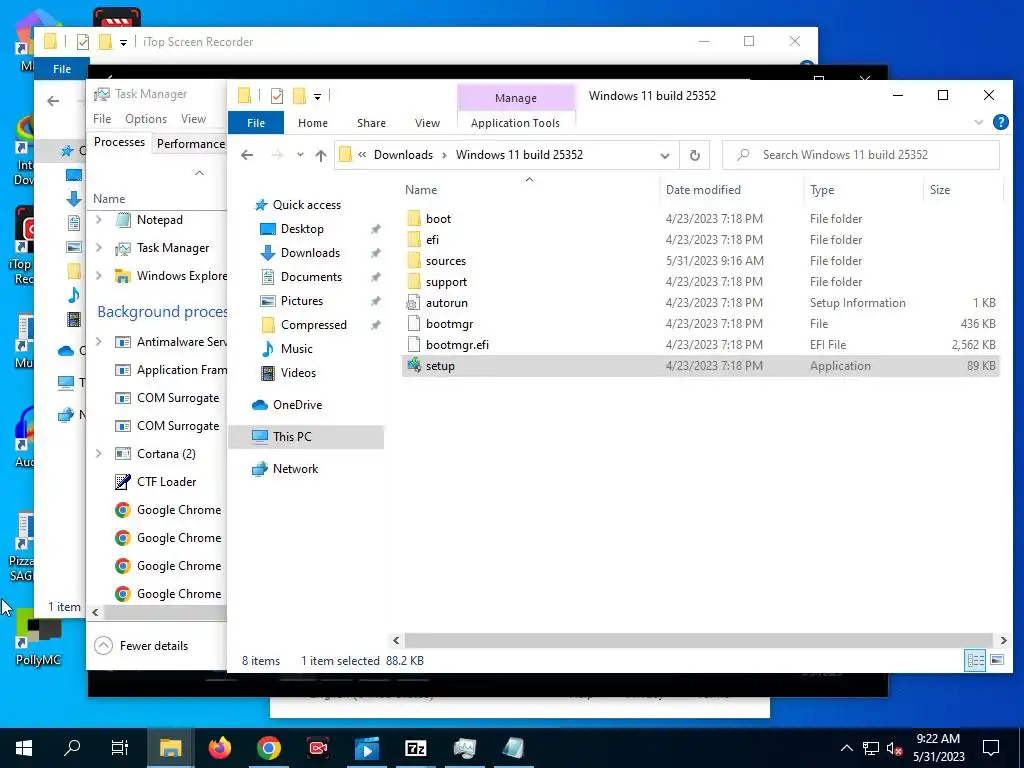Sort files by Type column
Screen dimensions: 1024x768
(x=822, y=190)
